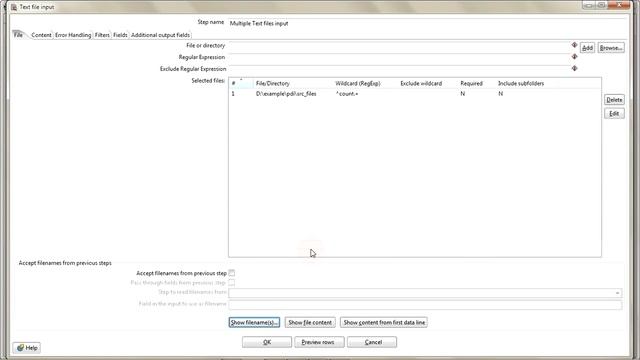Switch to the Filters tab
The width and height of the screenshot is (640, 360).
point(102,35)
